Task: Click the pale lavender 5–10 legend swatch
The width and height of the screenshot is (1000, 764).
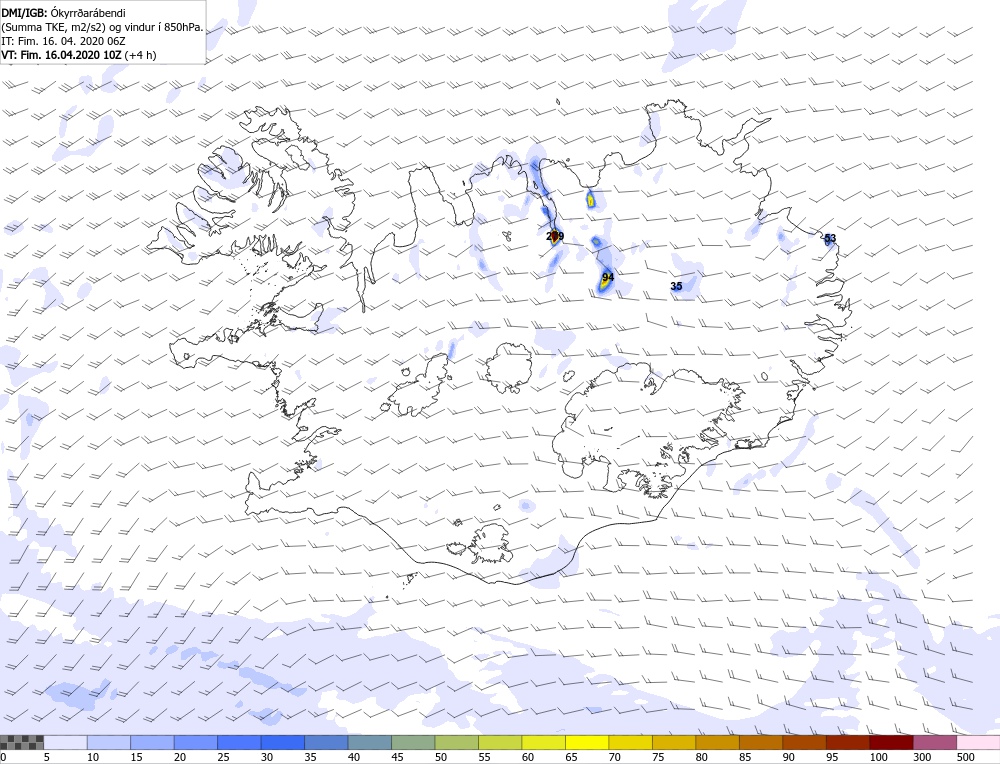Action: (x=65, y=742)
